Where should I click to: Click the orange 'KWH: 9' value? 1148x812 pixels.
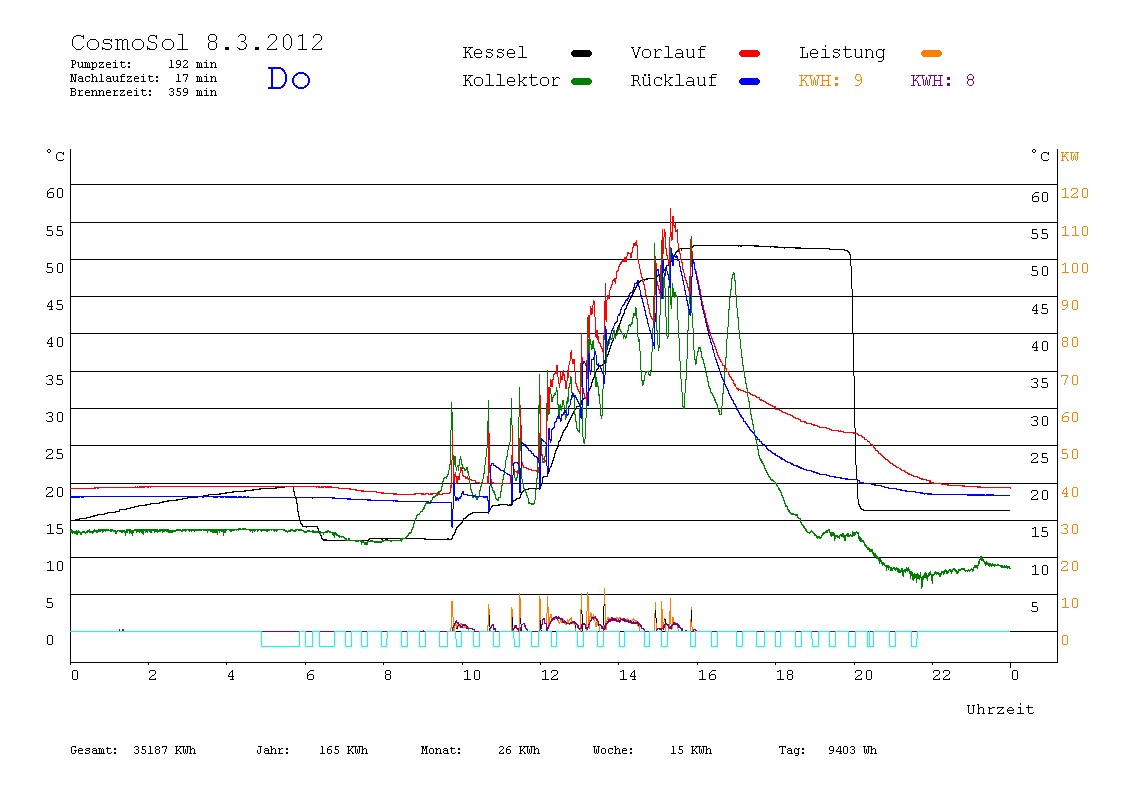(830, 81)
